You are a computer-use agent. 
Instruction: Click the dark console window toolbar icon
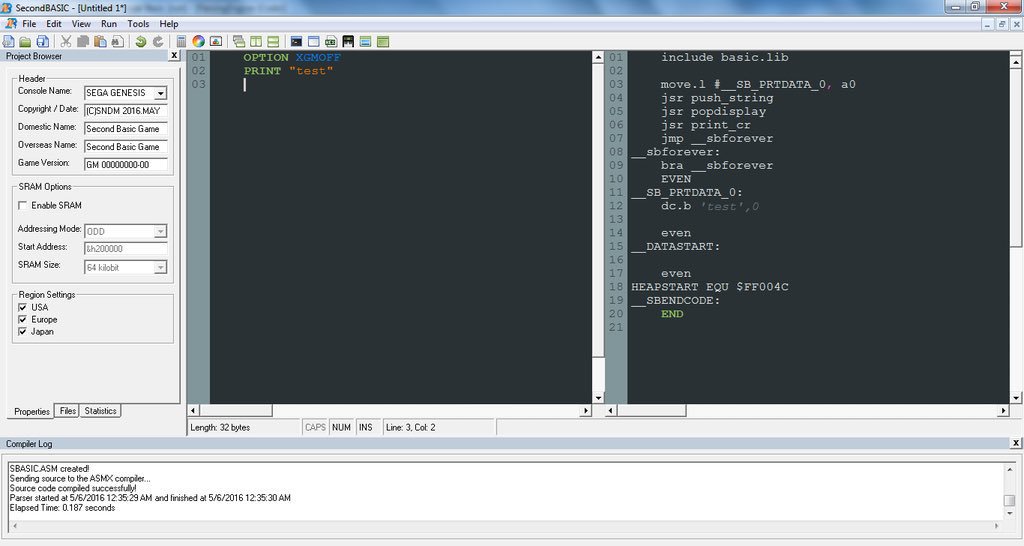click(296, 42)
